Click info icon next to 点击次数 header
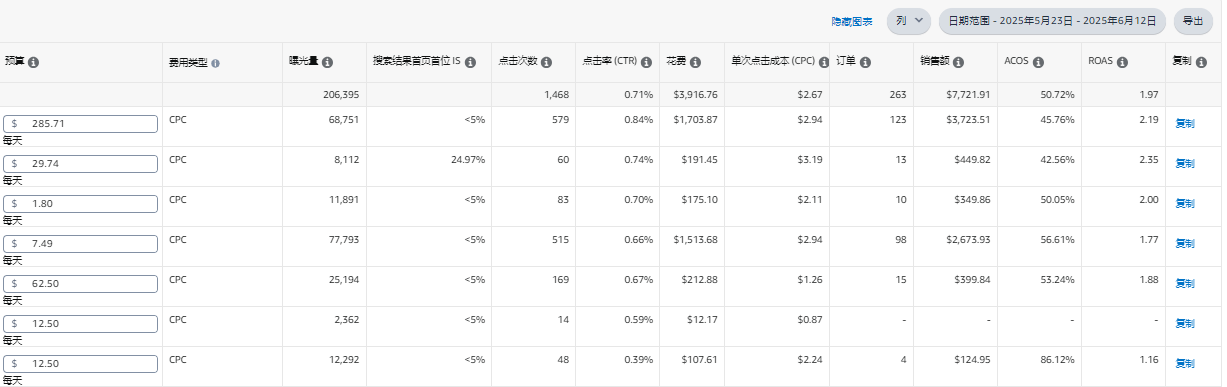Screen dimensions: 1227x387 coord(546,62)
